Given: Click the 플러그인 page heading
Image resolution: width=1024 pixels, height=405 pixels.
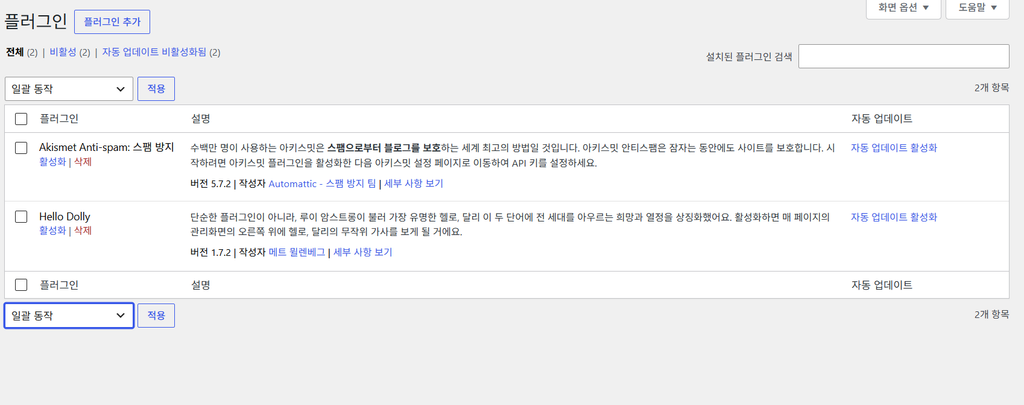Looking at the screenshot, I should point(35,22).
